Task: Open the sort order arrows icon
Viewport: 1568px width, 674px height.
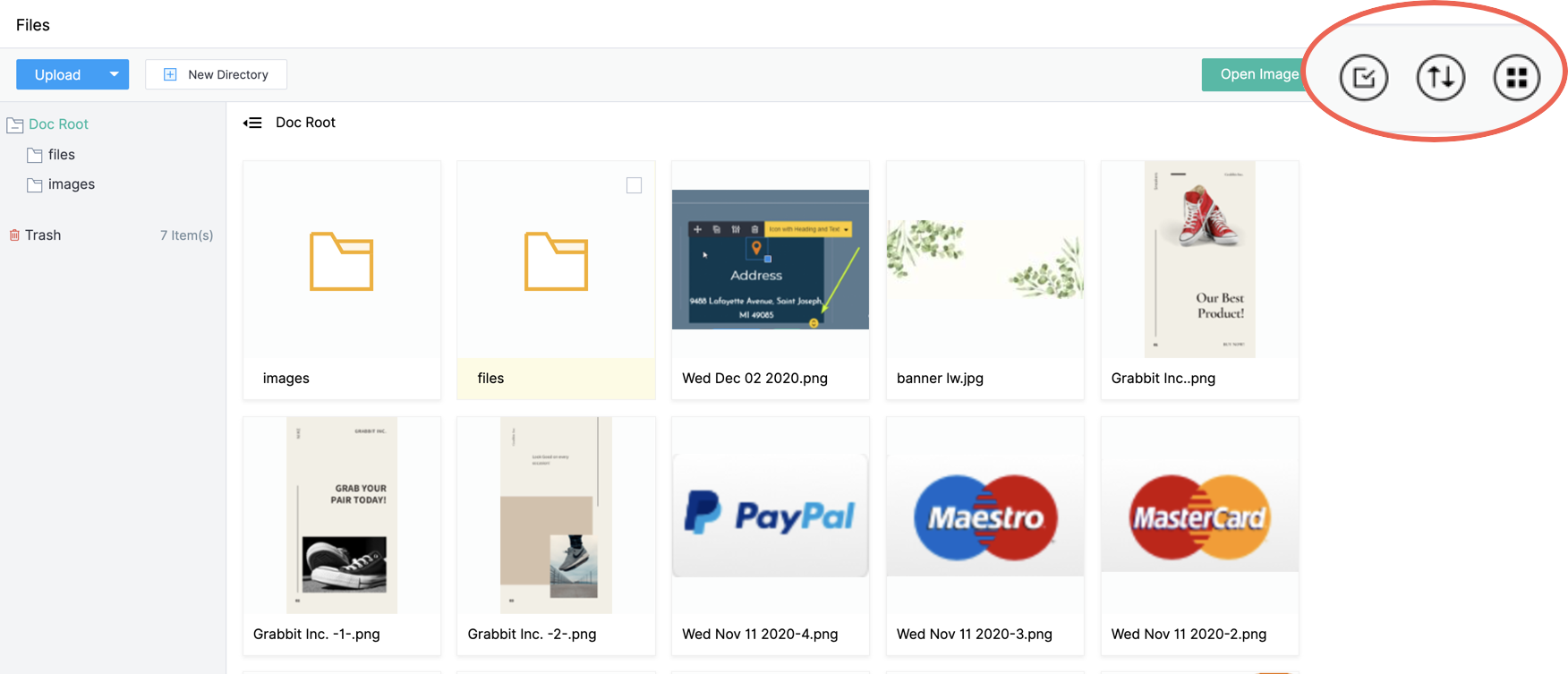Action: tap(1440, 78)
